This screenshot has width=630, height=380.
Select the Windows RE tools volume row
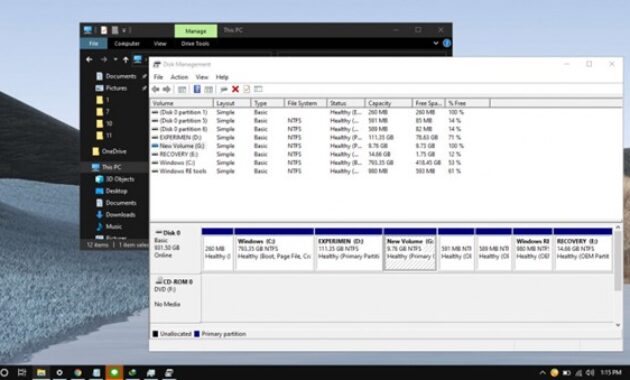click(x=309, y=171)
